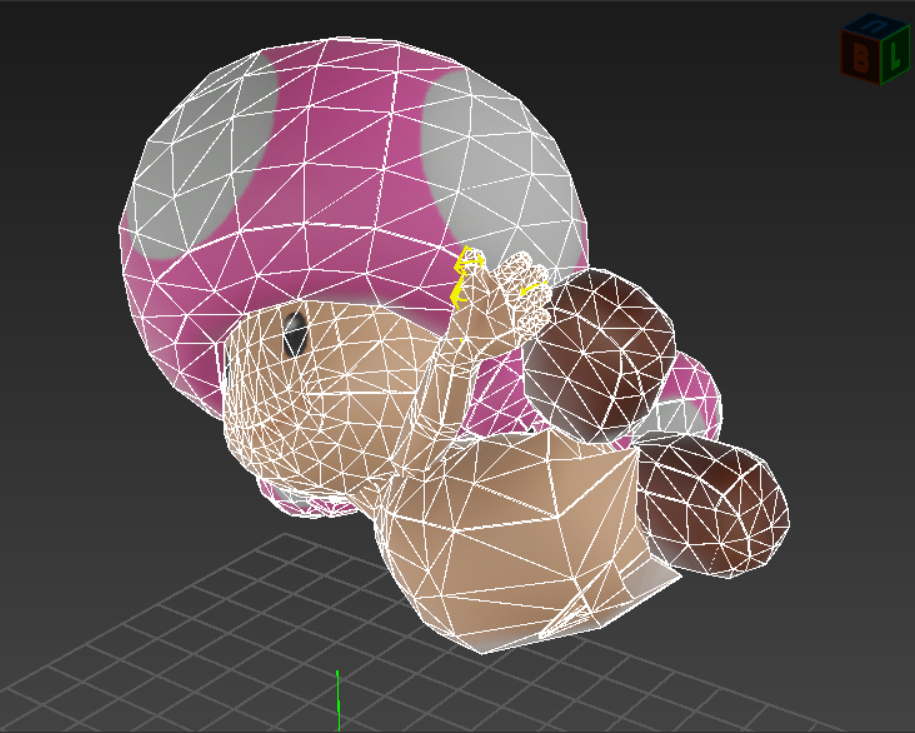
Task: Click the blue U top face of the view cube
Action: pos(875,27)
